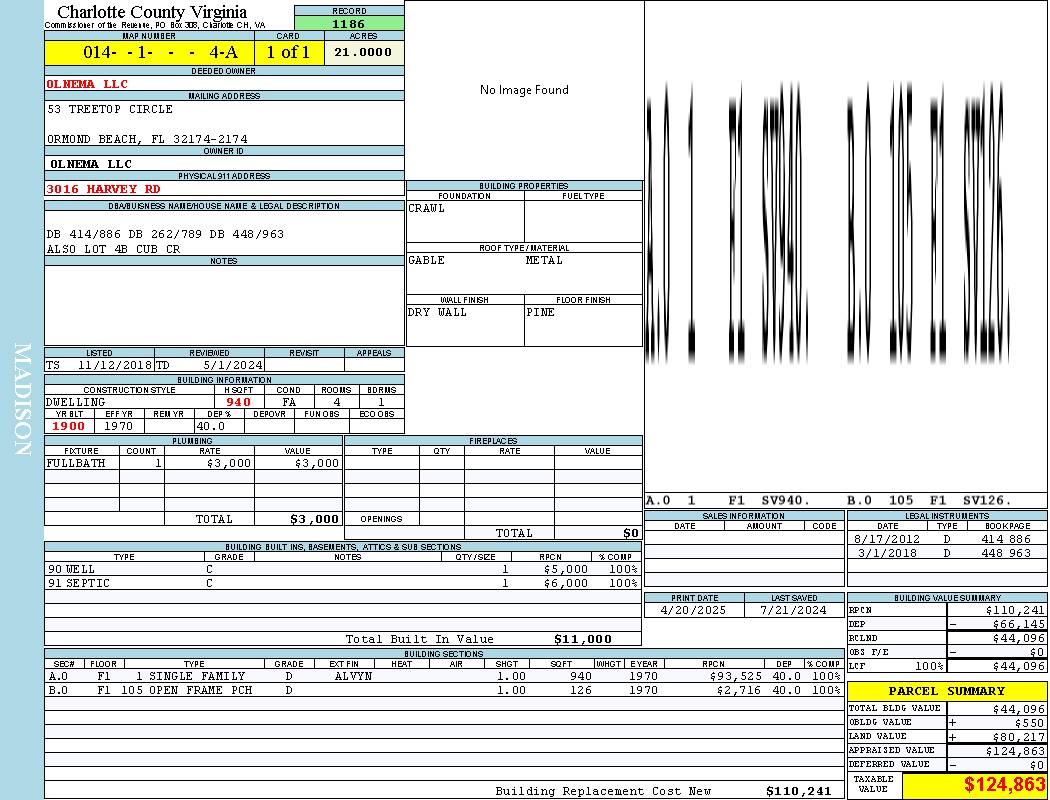This screenshot has height=800, width=1050.
Task: Select the effective year 1970 in building information
Action: 119,426
